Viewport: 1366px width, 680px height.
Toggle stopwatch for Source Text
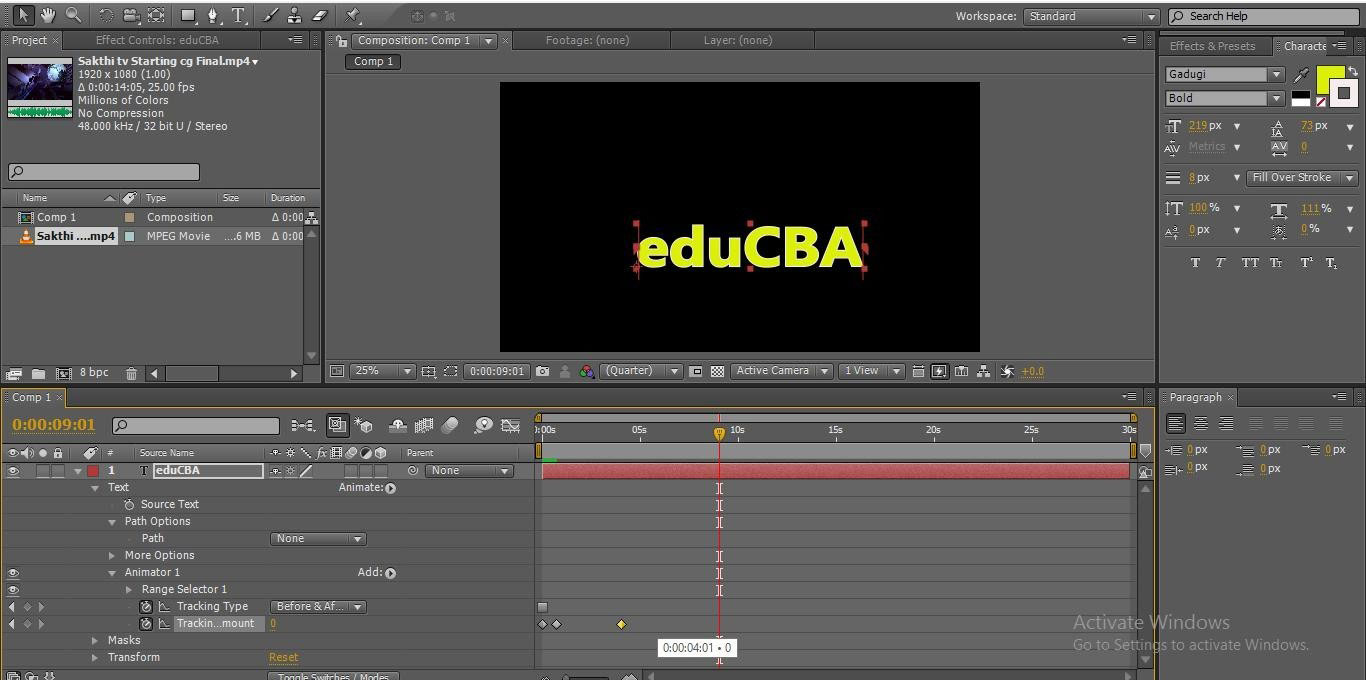[129, 505]
